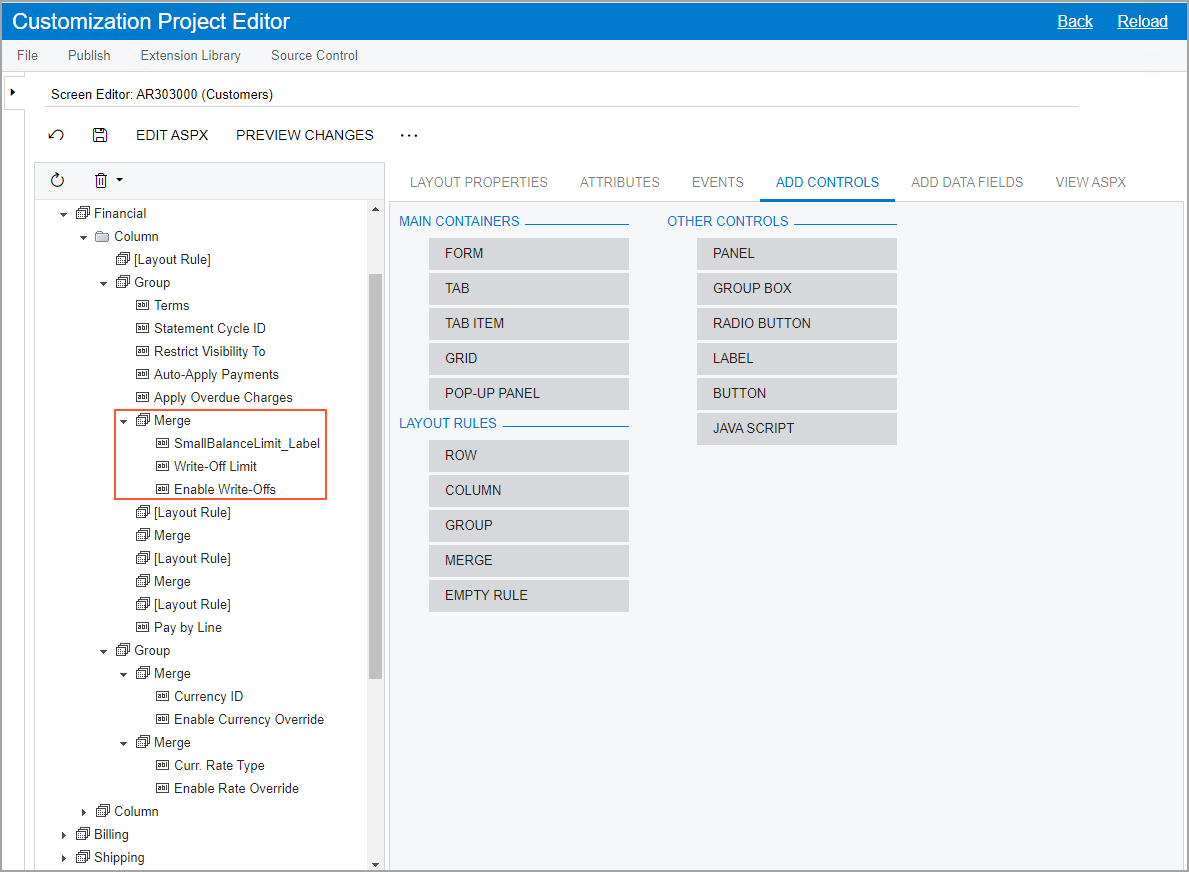Open dropdown arrow beside the delete icon
The height and width of the screenshot is (872, 1189).
(120, 180)
